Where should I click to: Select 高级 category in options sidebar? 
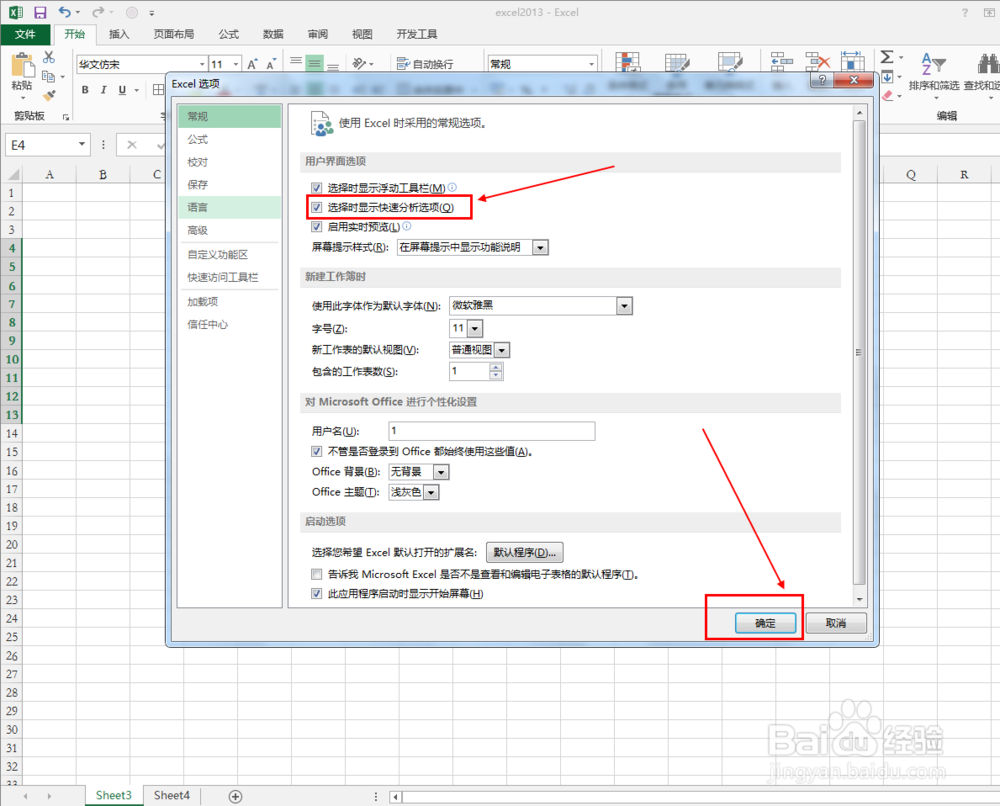230,230
